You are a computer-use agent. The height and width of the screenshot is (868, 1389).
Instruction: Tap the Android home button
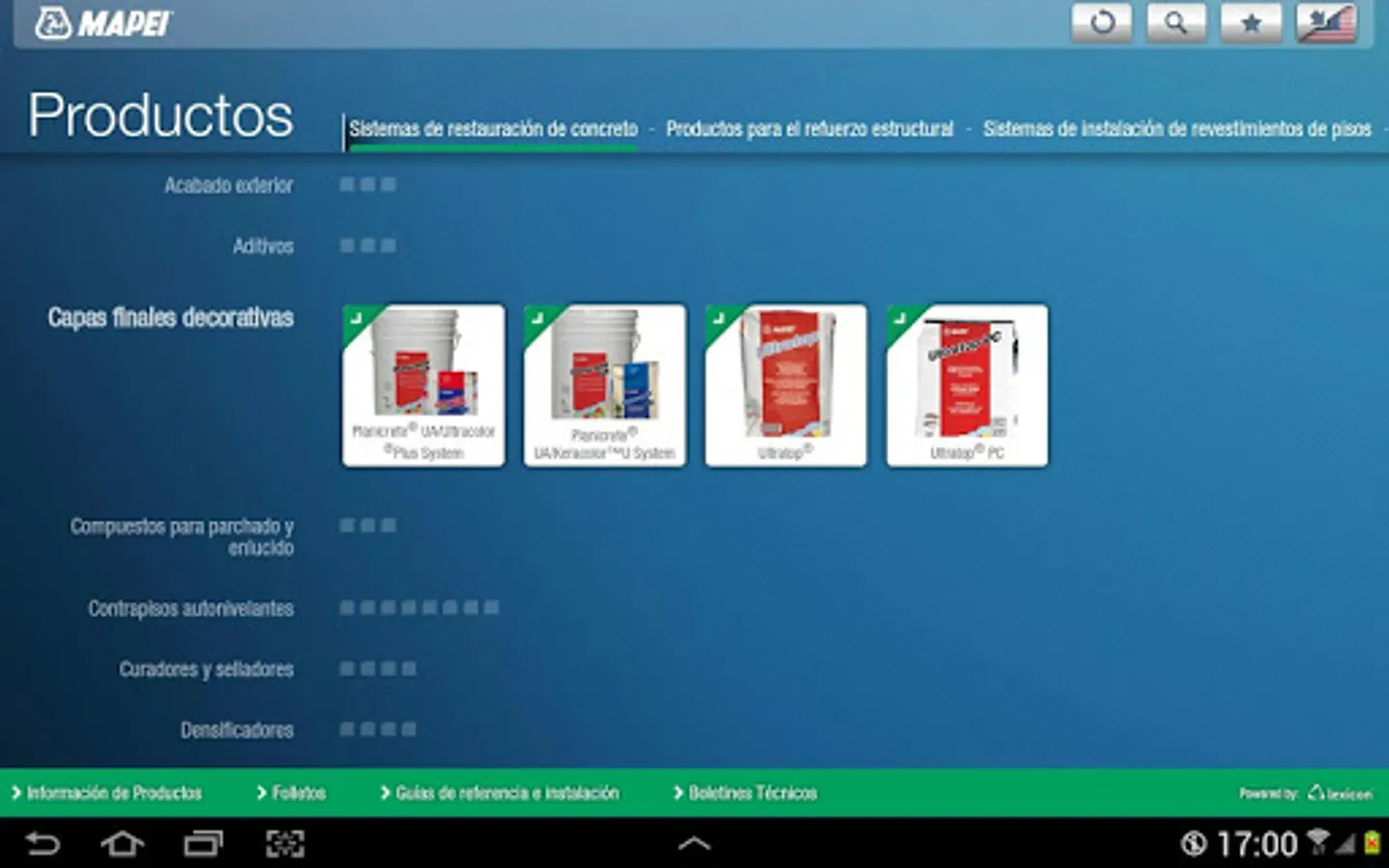123,844
